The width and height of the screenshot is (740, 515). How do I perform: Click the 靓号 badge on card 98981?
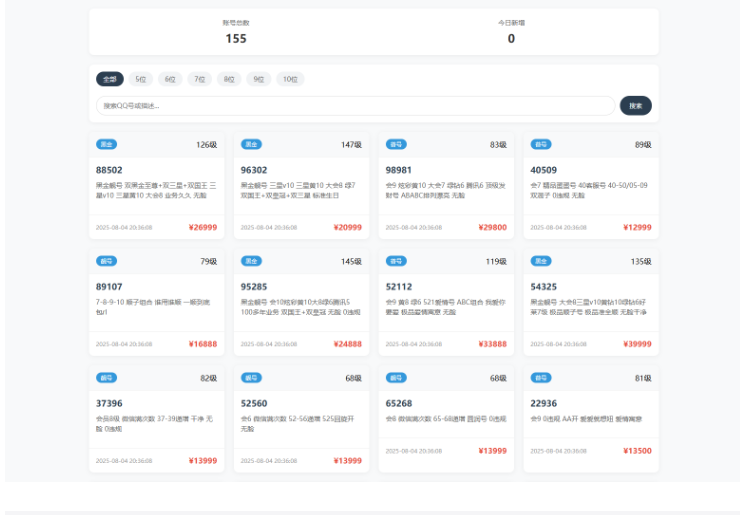(396, 145)
